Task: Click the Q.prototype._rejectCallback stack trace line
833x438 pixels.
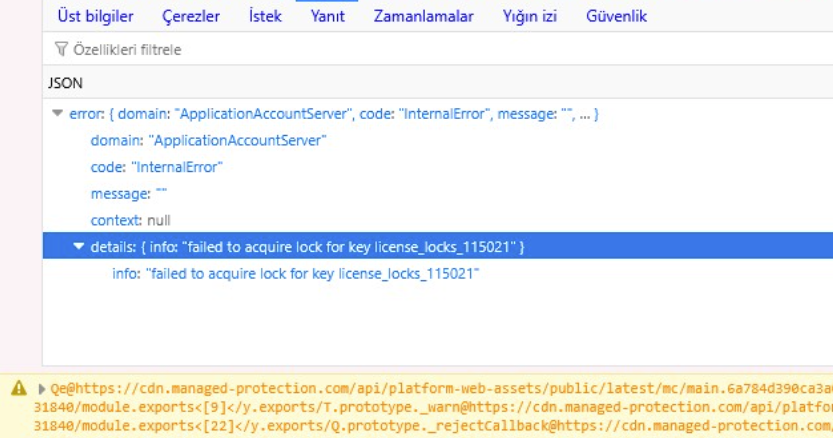Action: 434,426
